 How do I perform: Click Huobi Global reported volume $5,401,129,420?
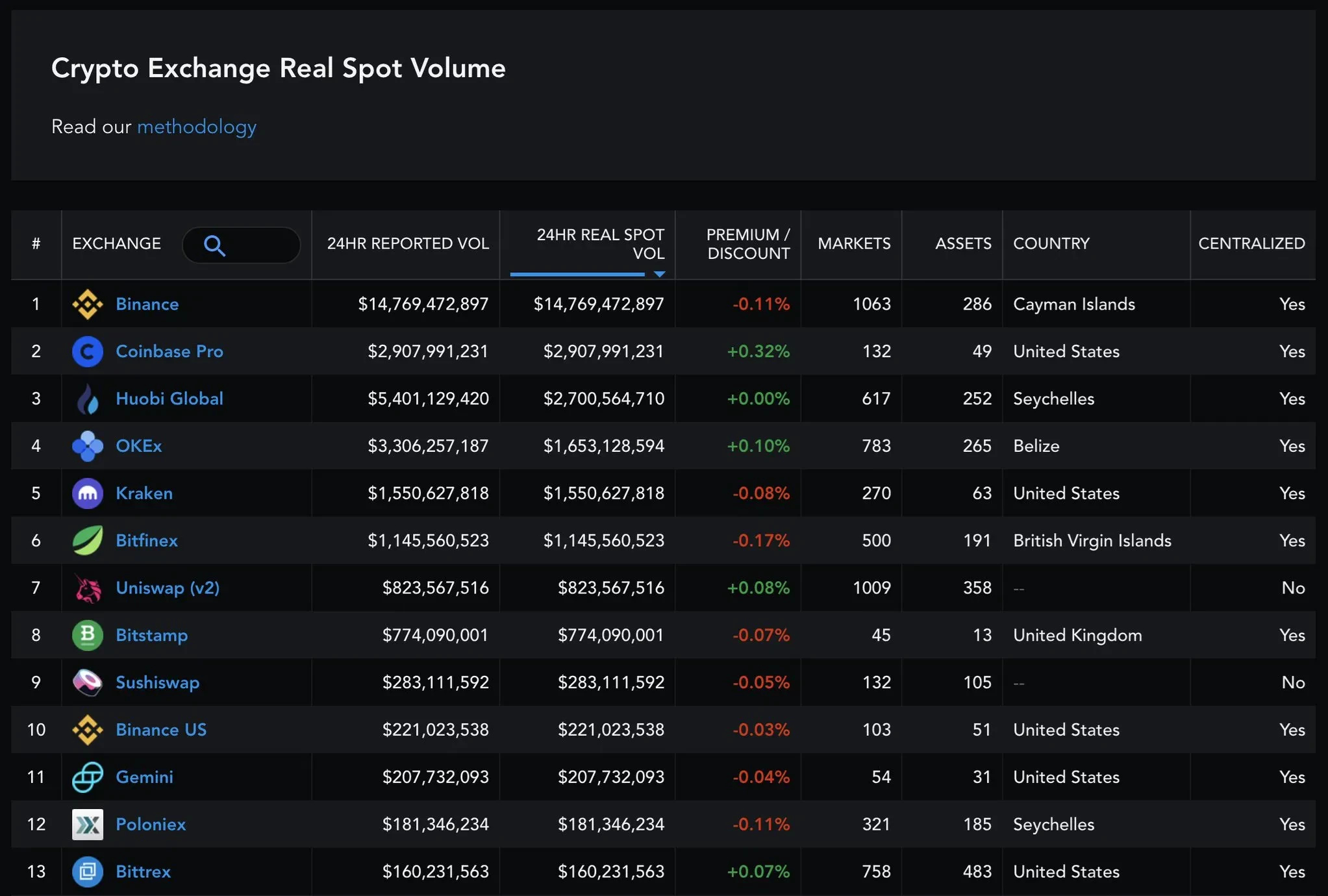tap(428, 399)
